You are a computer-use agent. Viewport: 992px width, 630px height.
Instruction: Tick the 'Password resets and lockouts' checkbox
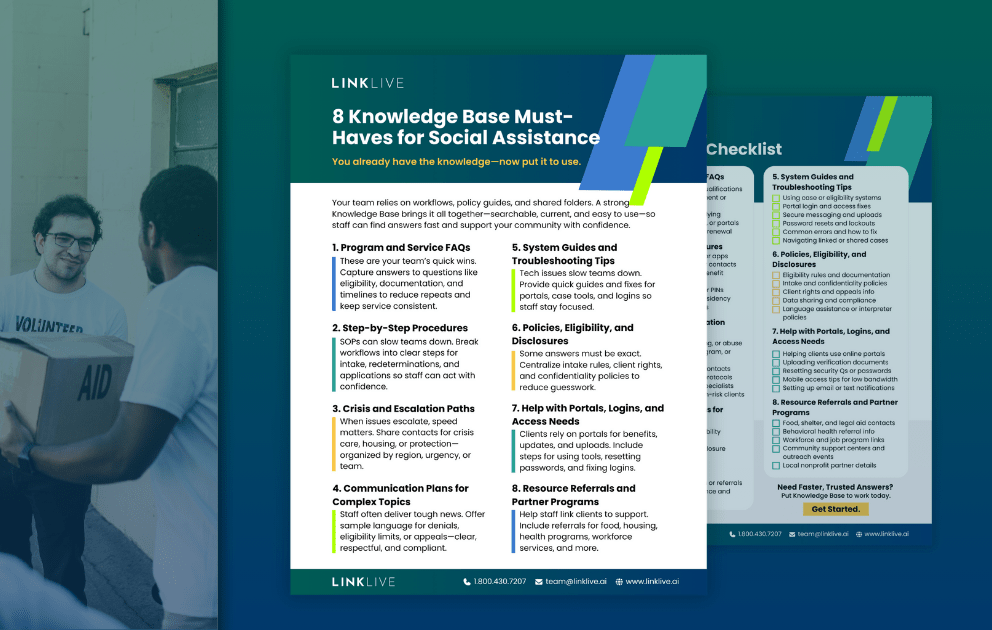pyautogui.click(x=776, y=223)
